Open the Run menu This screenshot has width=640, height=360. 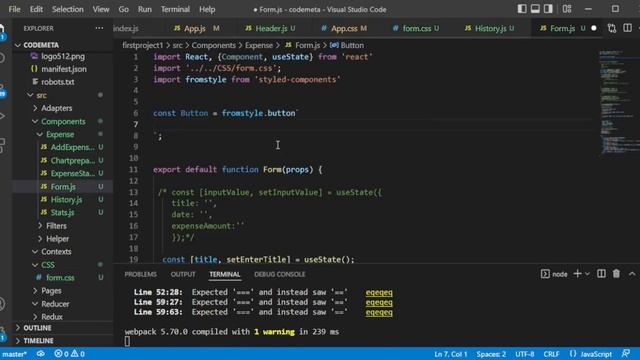pyautogui.click(x=144, y=9)
